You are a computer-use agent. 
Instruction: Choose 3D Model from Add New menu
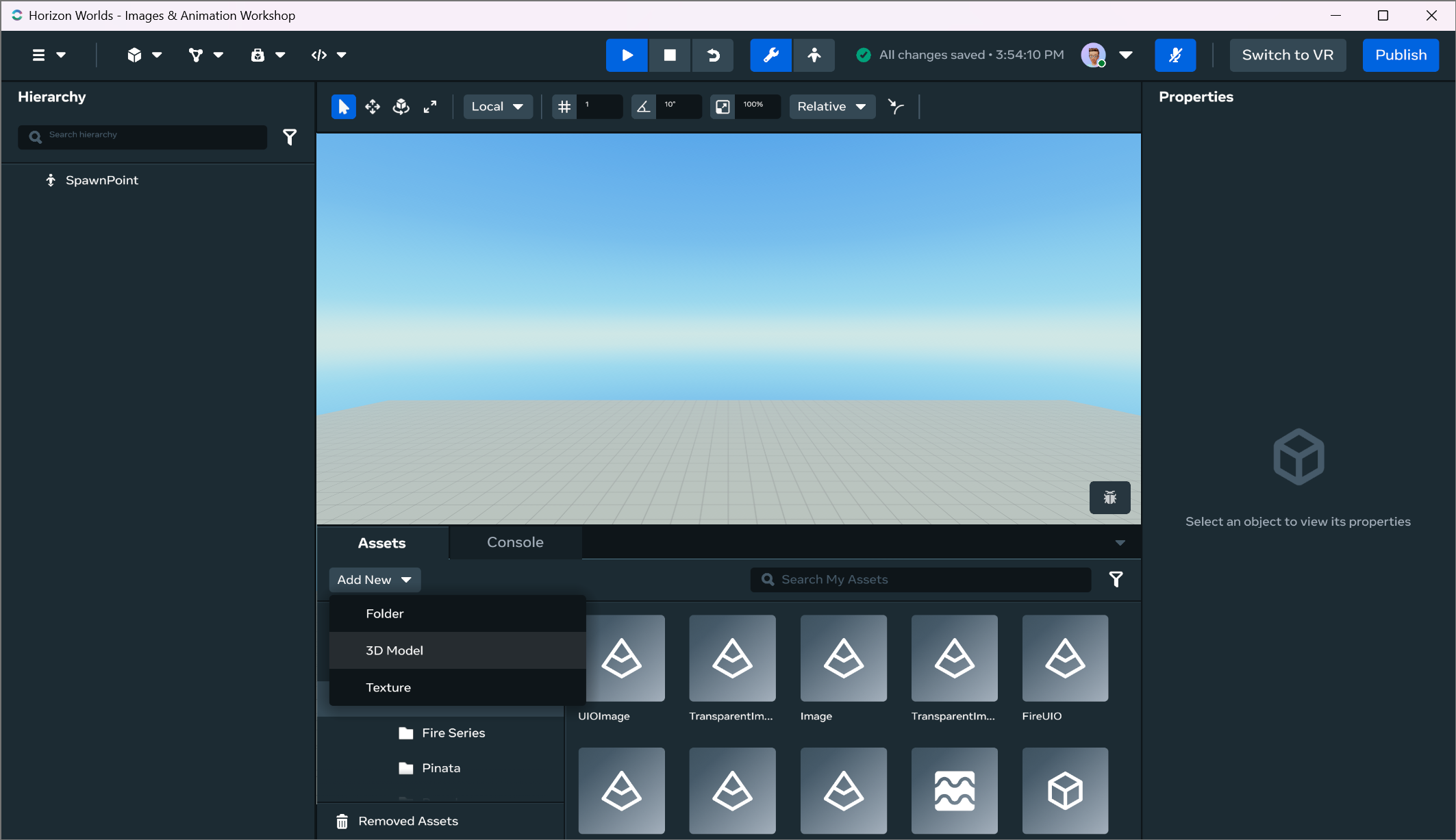[x=457, y=650]
